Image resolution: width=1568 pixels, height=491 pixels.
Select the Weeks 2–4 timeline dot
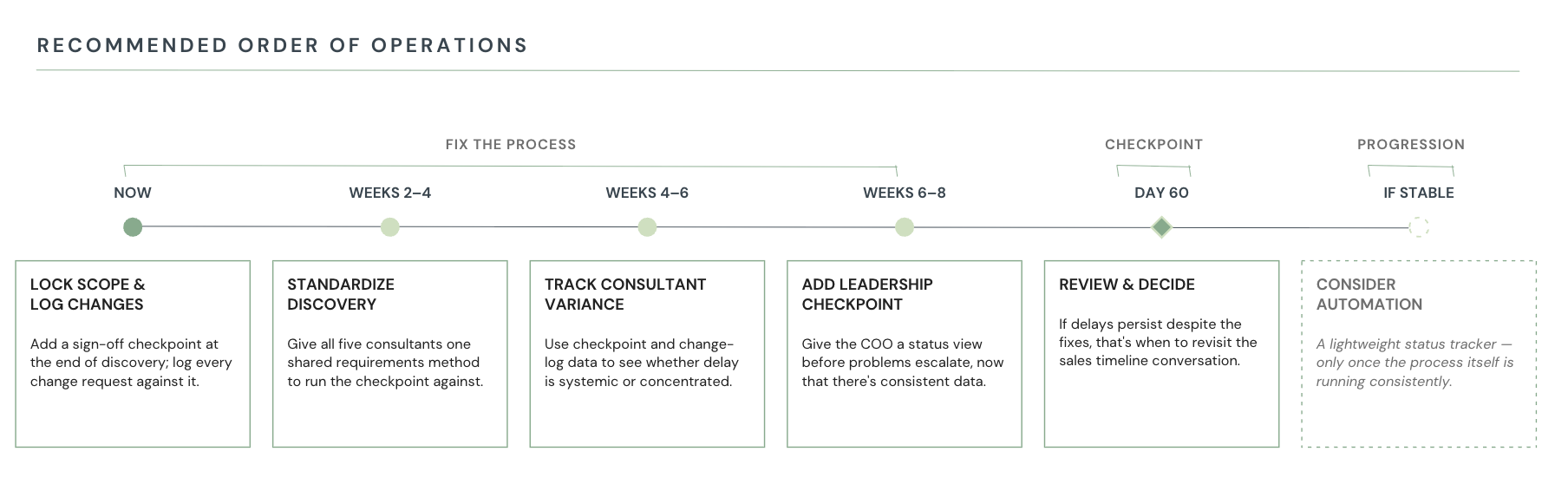coord(390,227)
